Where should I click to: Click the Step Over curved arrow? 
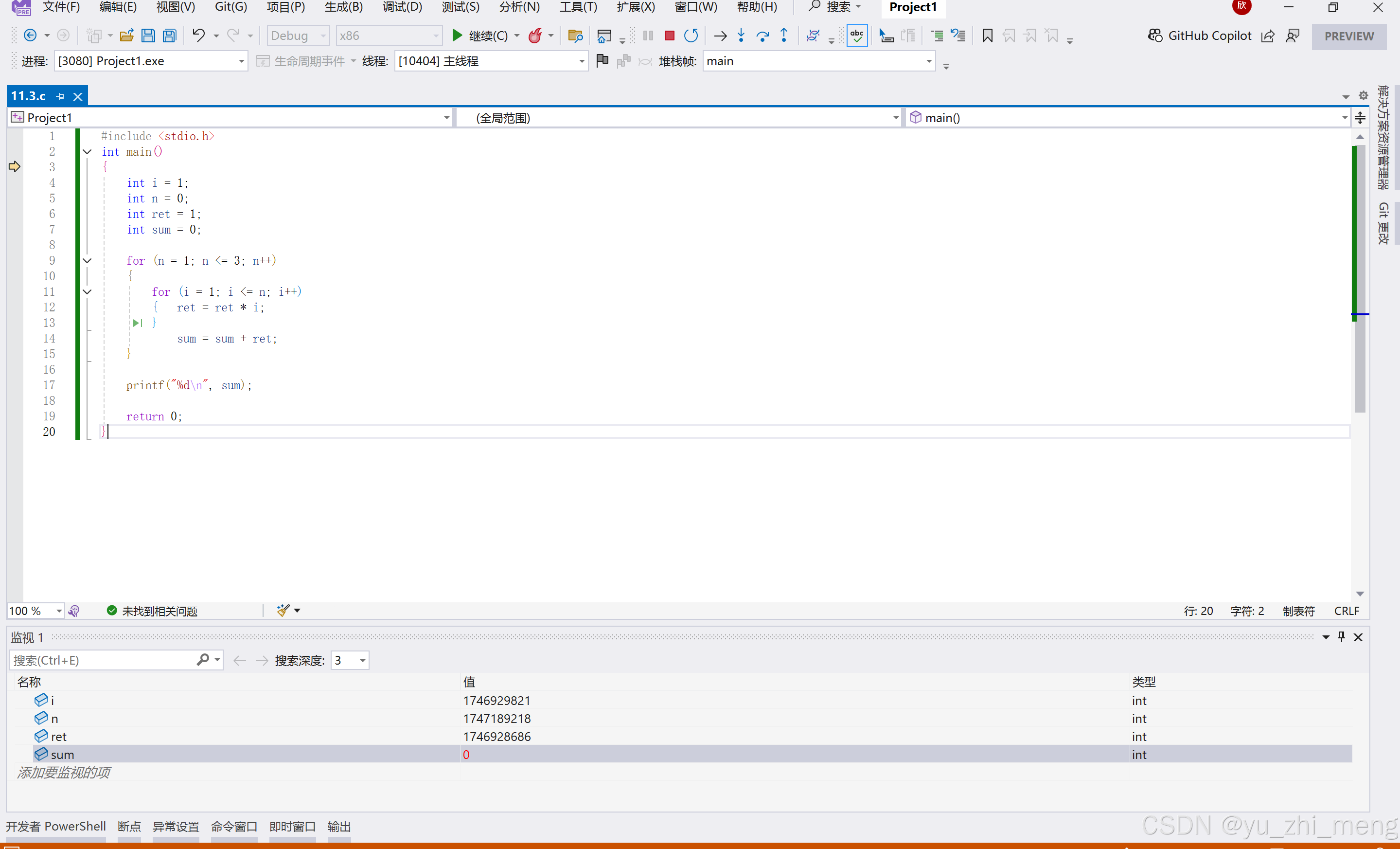tap(762, 36)
